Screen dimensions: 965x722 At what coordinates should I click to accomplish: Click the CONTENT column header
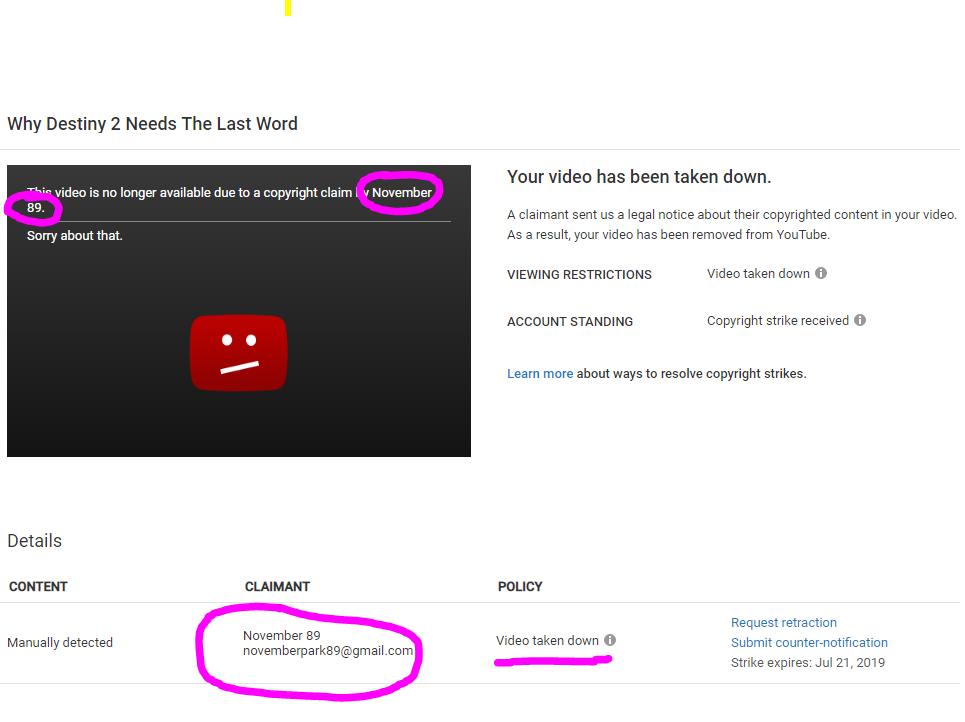(x=38, y=587)
